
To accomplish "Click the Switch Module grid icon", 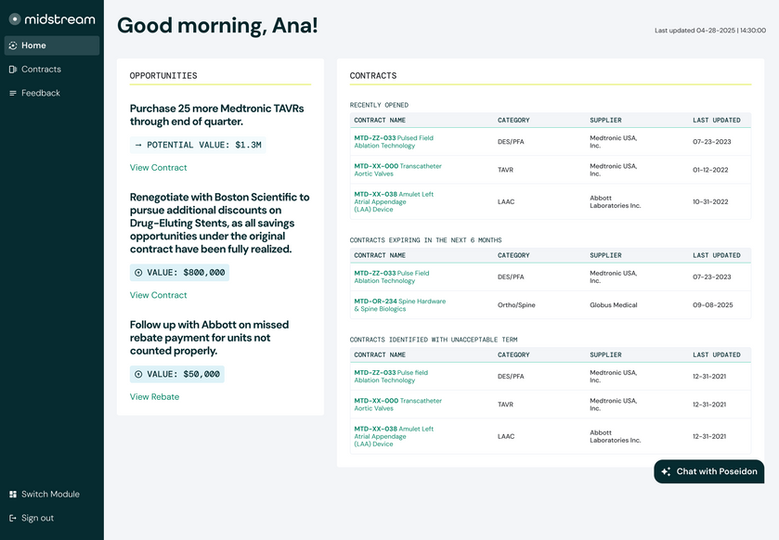I will 13,494.
